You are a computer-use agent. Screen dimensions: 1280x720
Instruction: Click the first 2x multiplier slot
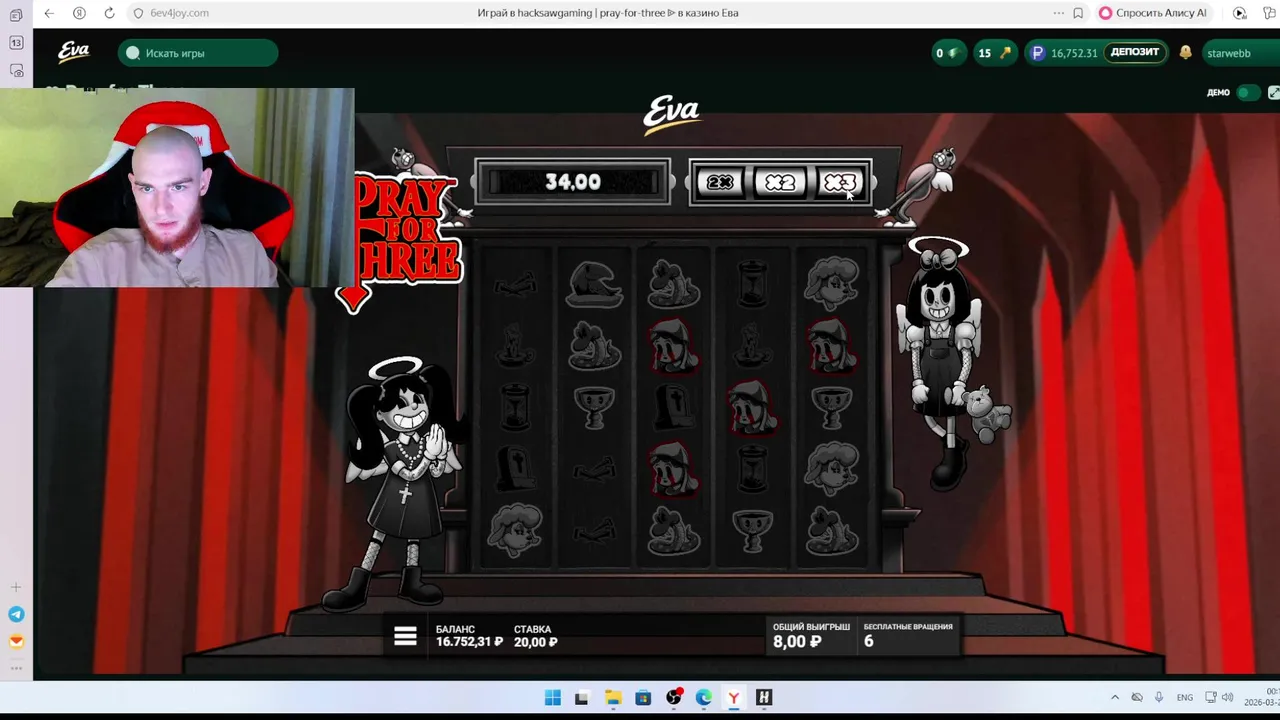(720, 182)
